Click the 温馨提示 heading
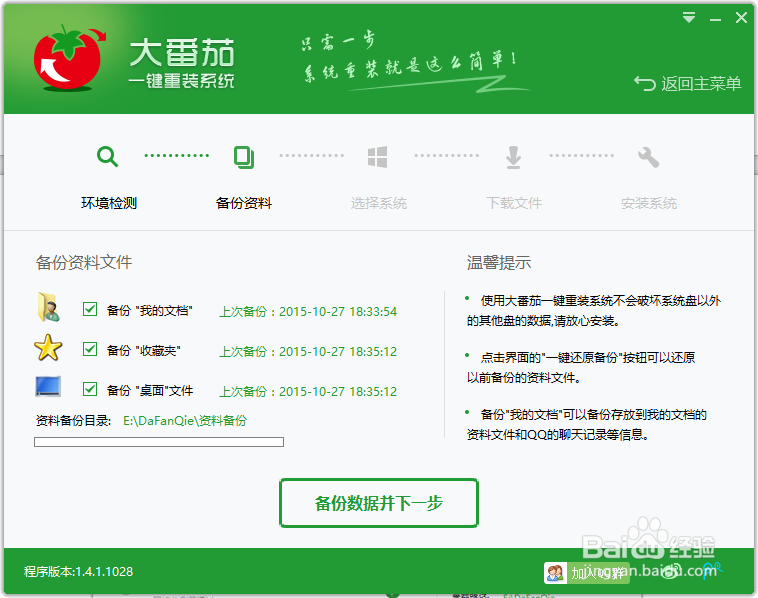The width and height of the screenshot is (758, 598). tap(498, 263)
